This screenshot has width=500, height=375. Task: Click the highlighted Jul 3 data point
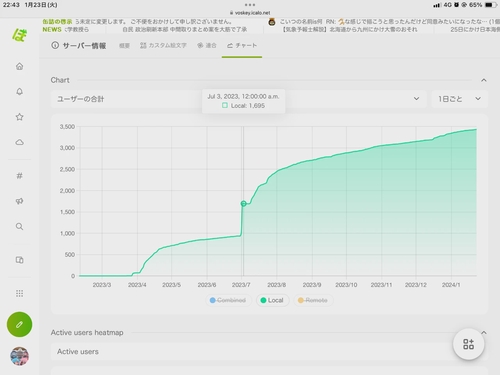pyautogui.click(x=243, y=203)
